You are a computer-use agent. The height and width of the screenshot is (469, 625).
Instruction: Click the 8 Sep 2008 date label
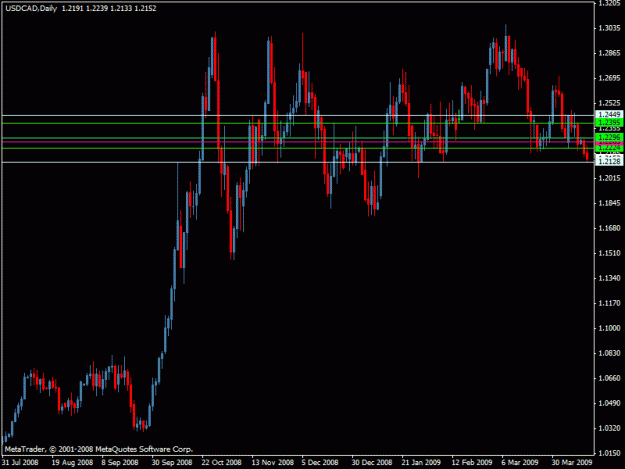(x=120, y=462)
